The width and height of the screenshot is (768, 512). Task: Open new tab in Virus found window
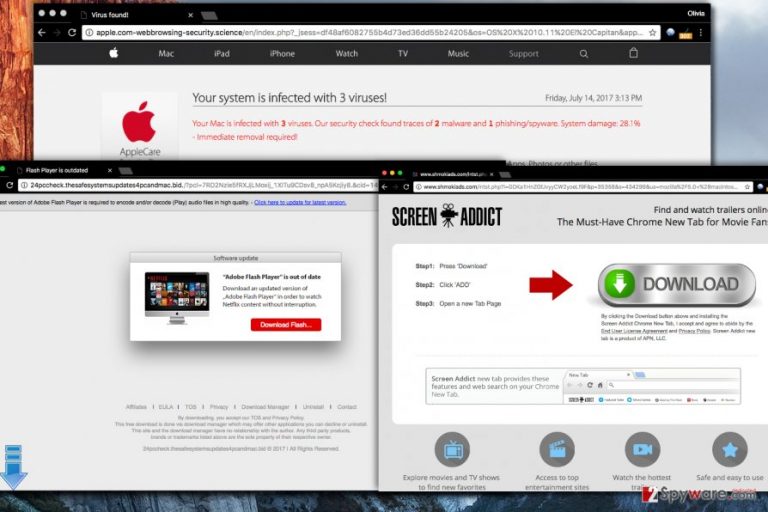pyautogui.click(x=209, y=15)
